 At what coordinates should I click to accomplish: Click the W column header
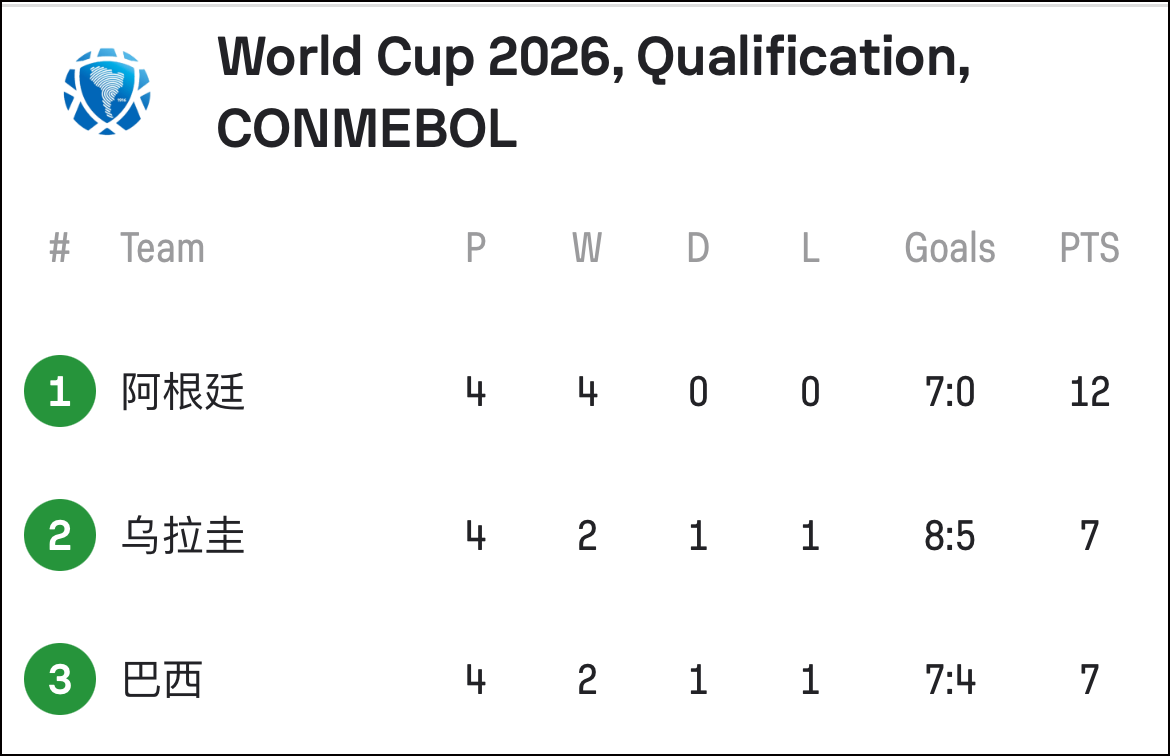coord(587,248)
